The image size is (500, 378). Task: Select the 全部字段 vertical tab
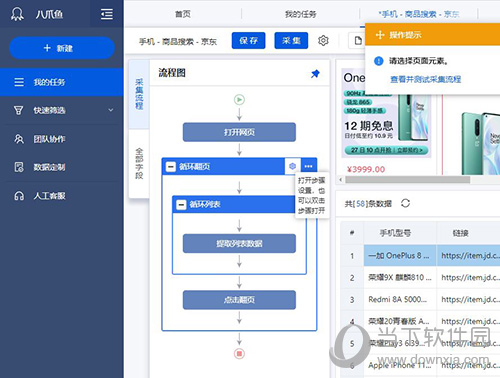click(x=139, y=163)
